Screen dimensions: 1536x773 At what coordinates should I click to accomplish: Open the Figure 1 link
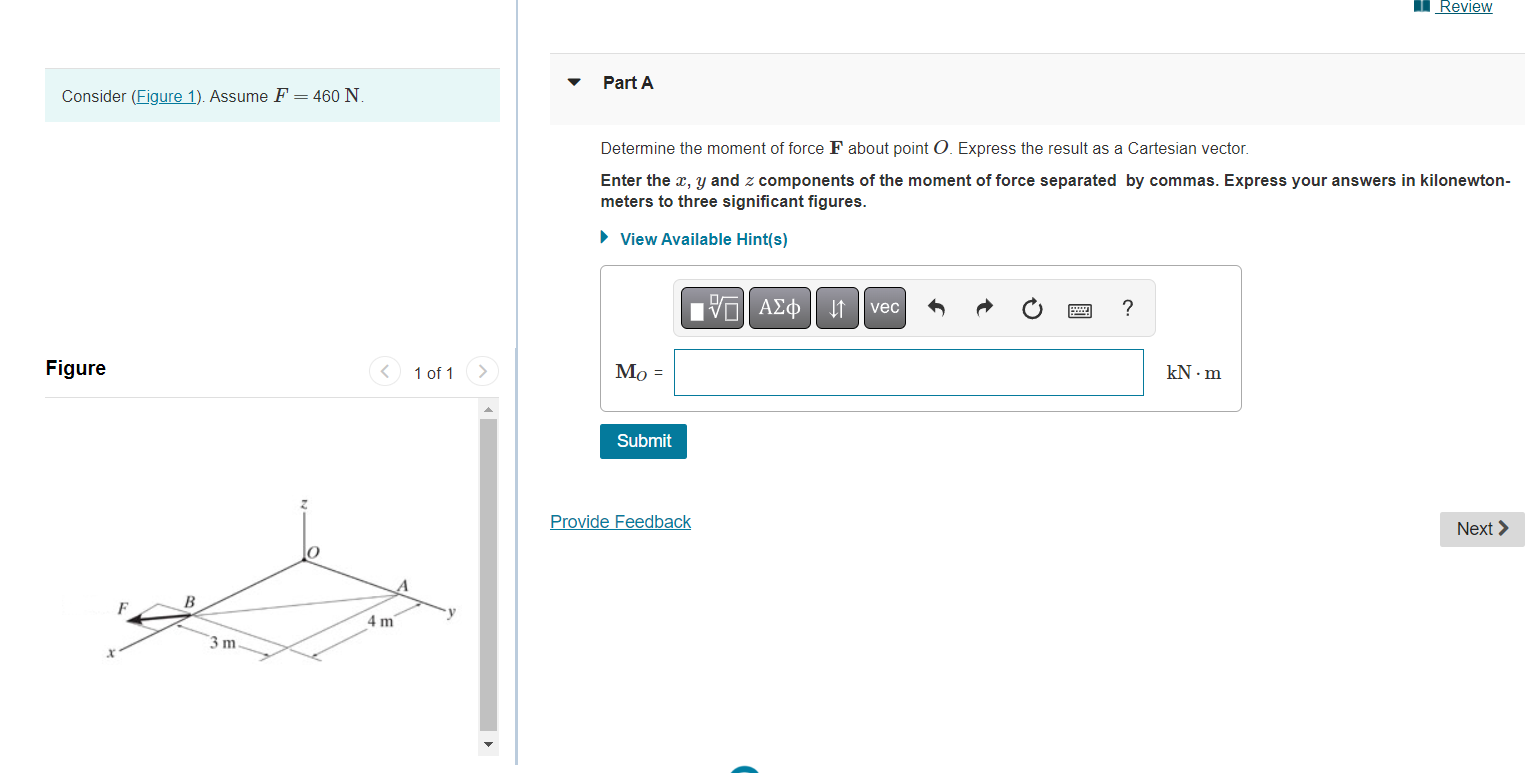pyautogui.click(x=166, y=96)
